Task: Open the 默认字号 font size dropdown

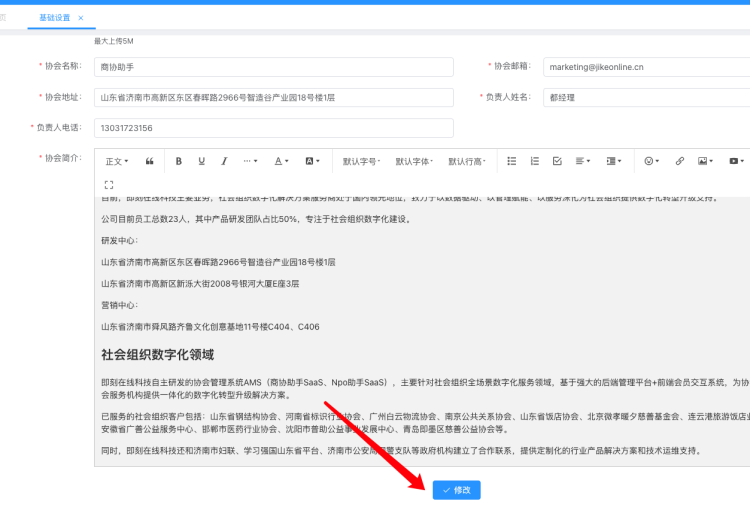Action: pyautogui.click(x=362, y=161)
